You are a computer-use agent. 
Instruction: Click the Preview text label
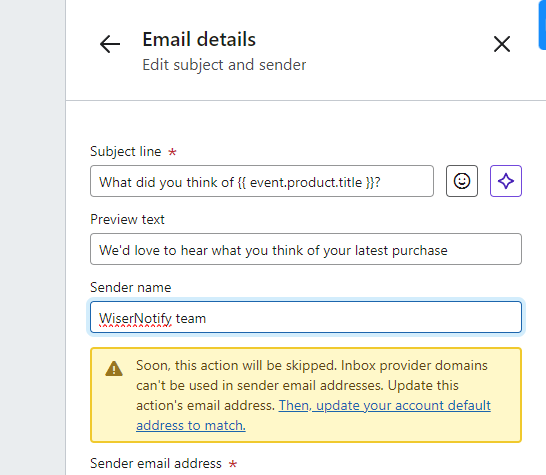tap(127, 219)
